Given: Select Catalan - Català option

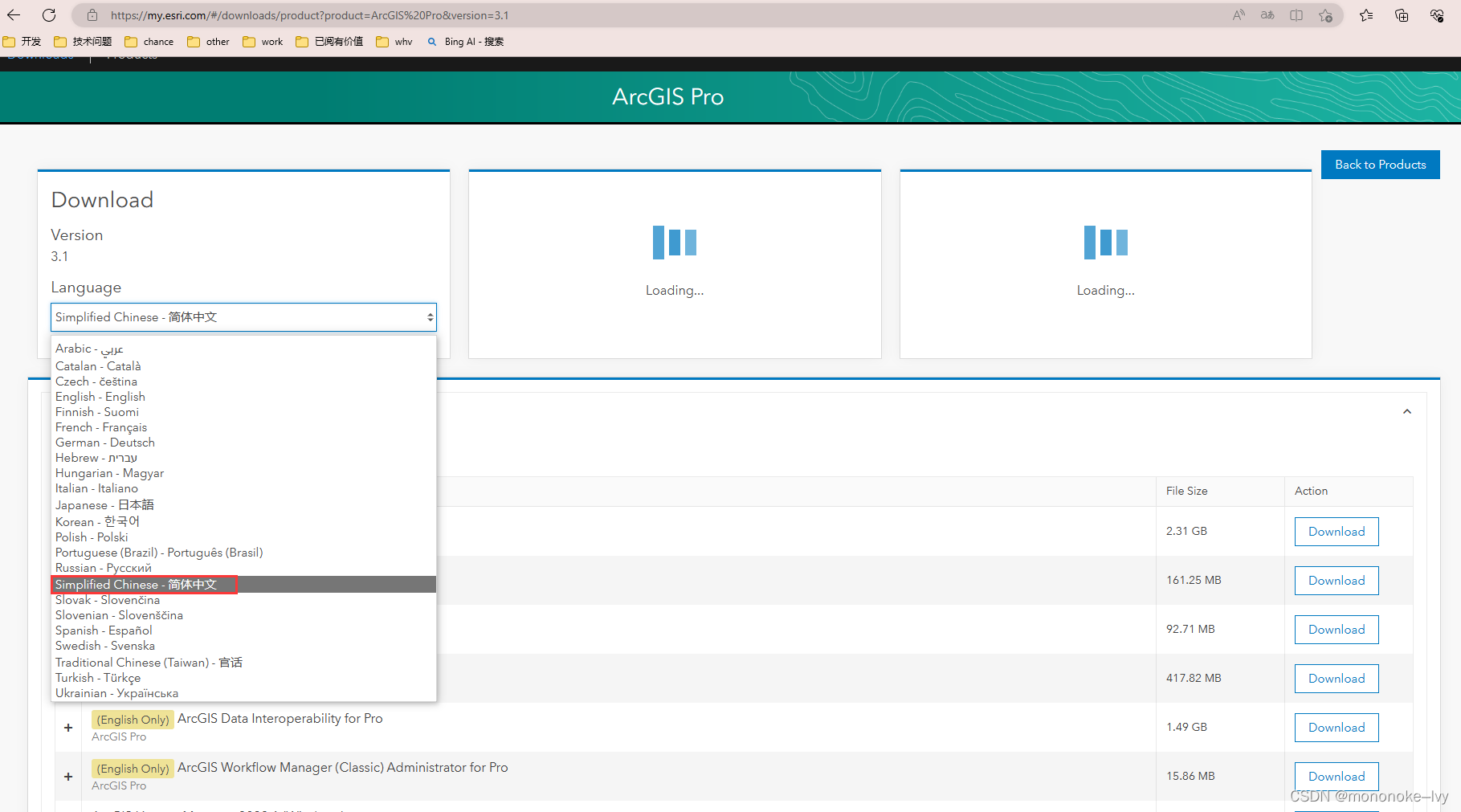Looking at the screenshot, I should [243, 366].
